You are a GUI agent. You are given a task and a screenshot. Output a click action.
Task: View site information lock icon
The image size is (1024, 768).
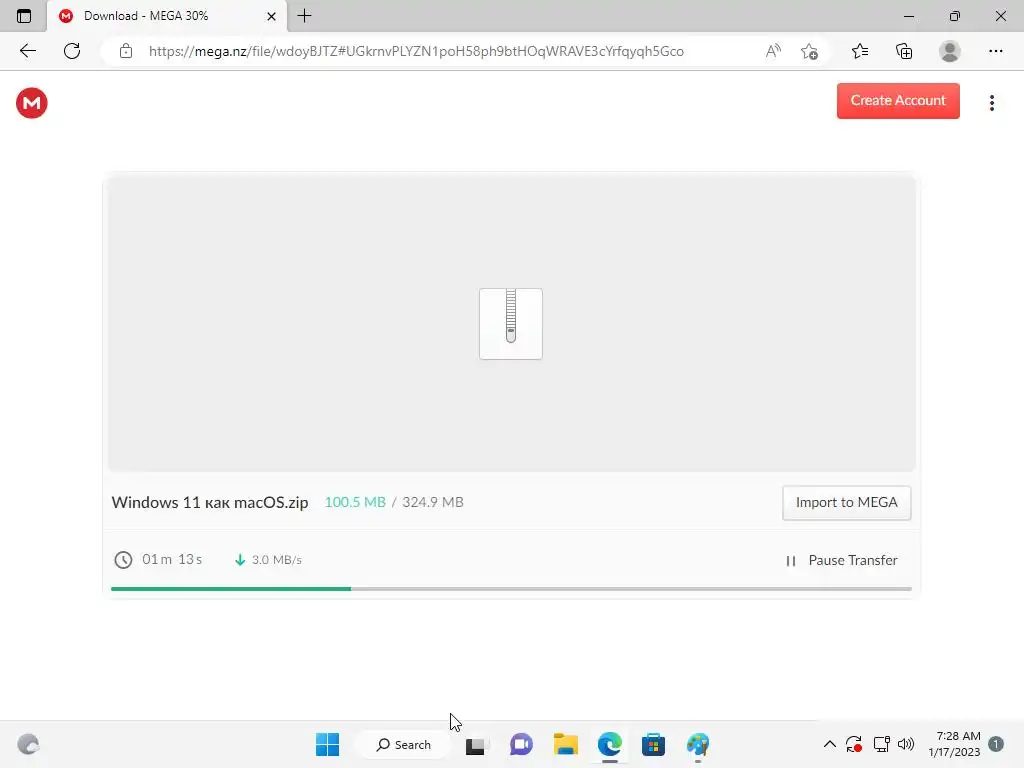(126, 51)
